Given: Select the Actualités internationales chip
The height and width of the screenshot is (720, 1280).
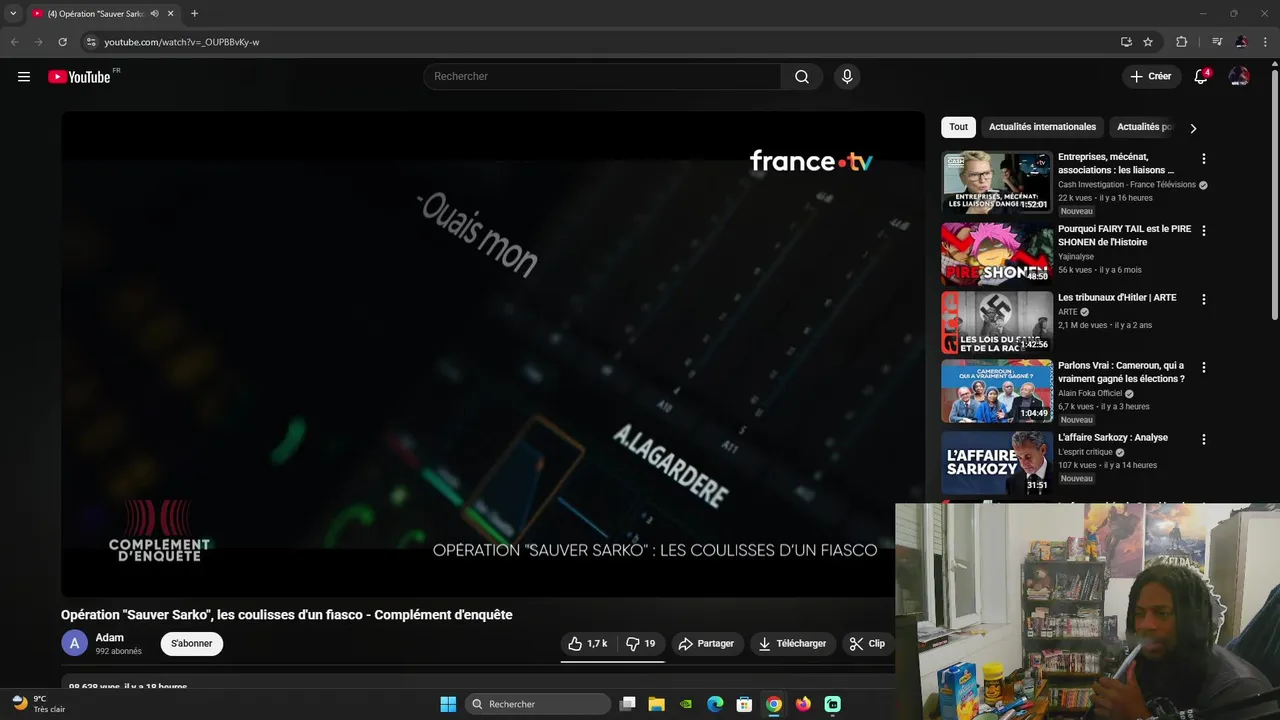Looking at the screenshot, I should [1042, 127].
